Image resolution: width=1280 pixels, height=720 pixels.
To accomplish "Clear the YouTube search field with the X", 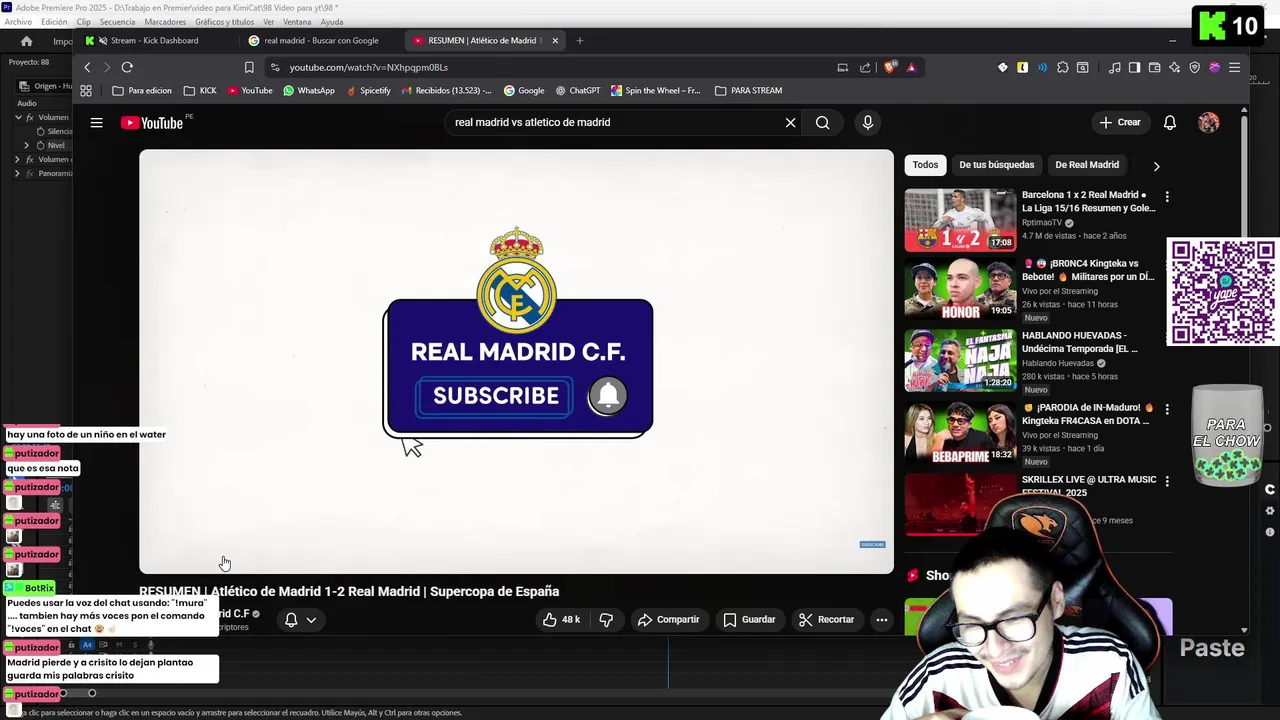I will (790, 122).
